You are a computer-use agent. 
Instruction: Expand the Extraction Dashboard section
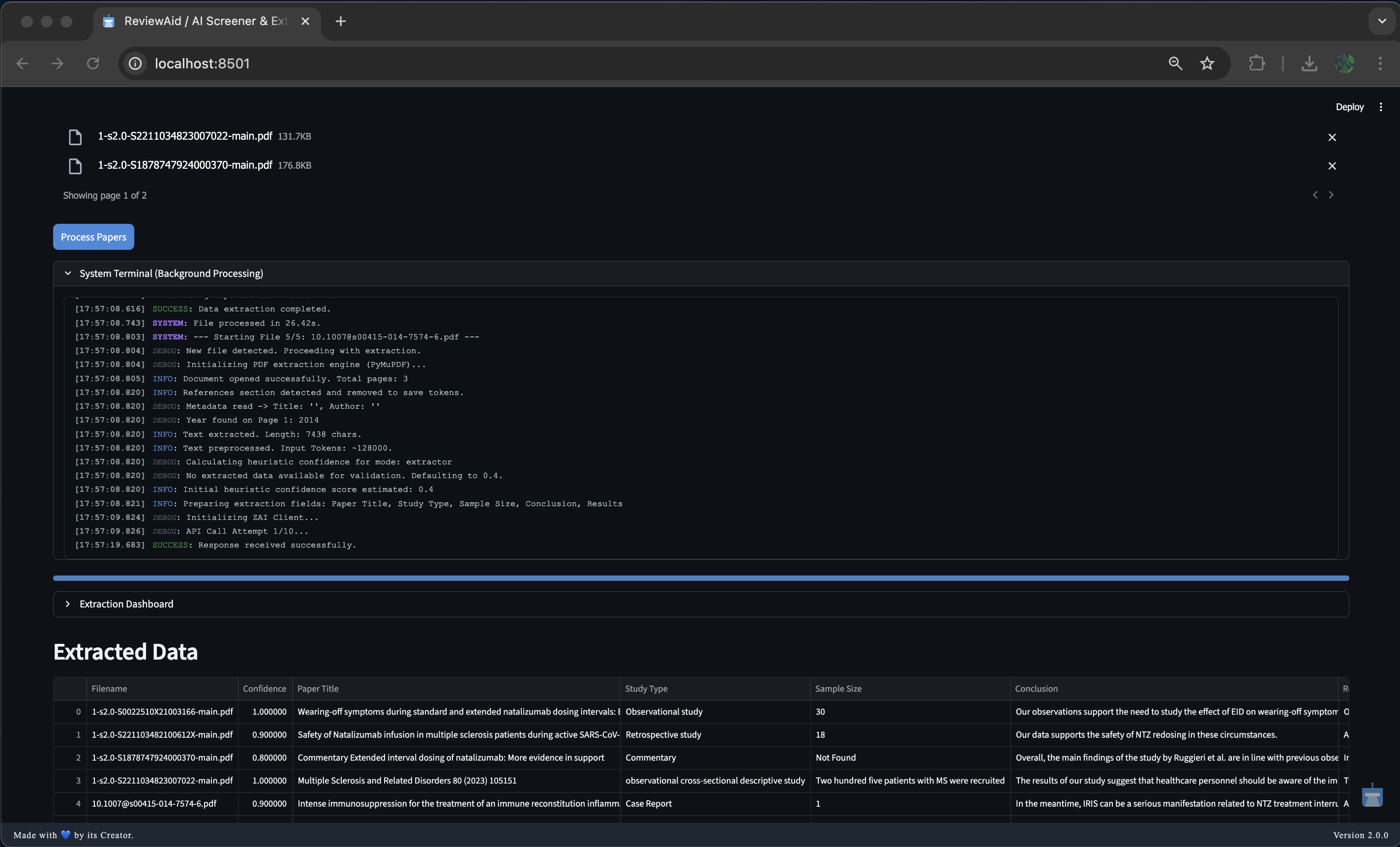(x=68, y=604)
